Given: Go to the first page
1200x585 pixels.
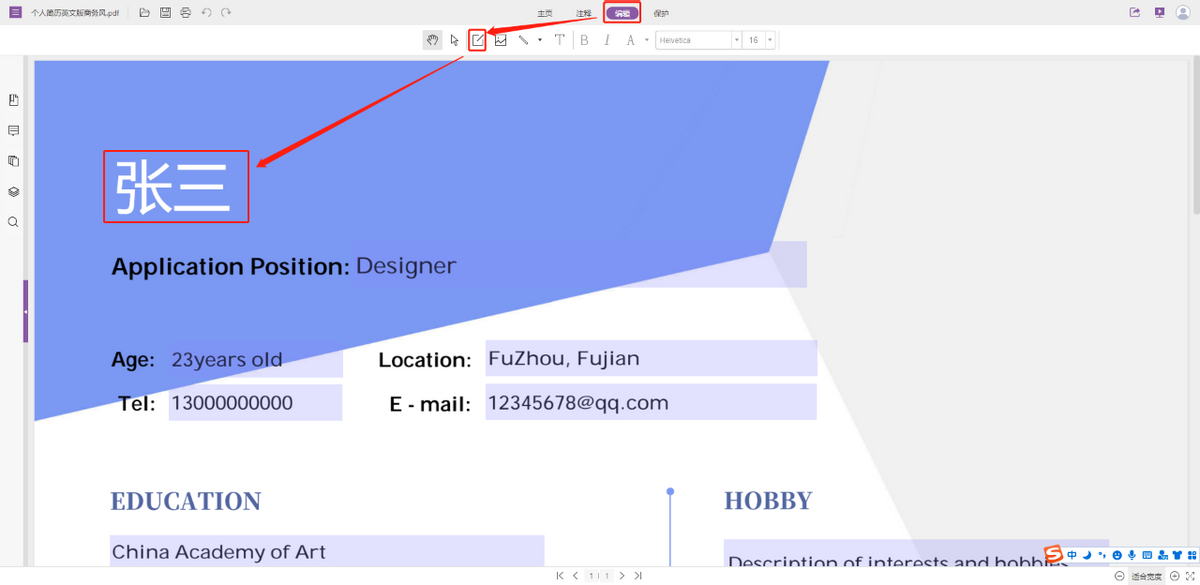Looking at the screenshot, I should click(x=560, y=576).
